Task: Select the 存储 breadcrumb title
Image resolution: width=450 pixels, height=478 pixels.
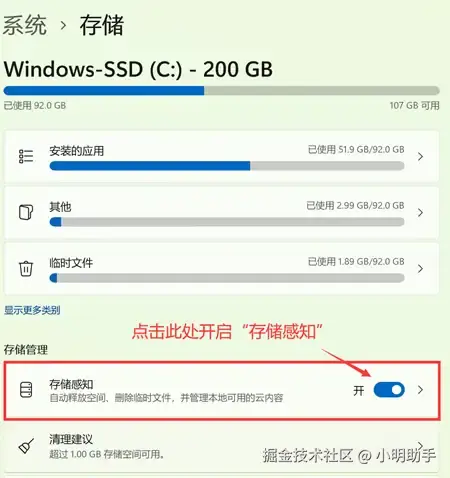Action: coord(102,25)
